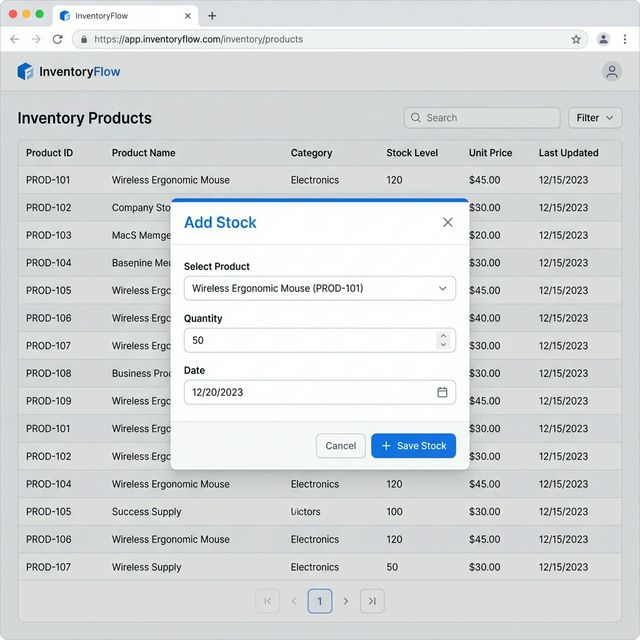The image size is (640, 640).
Task: Go to first page of pagination
Action: pyautogui.click(x=267, y=601)
